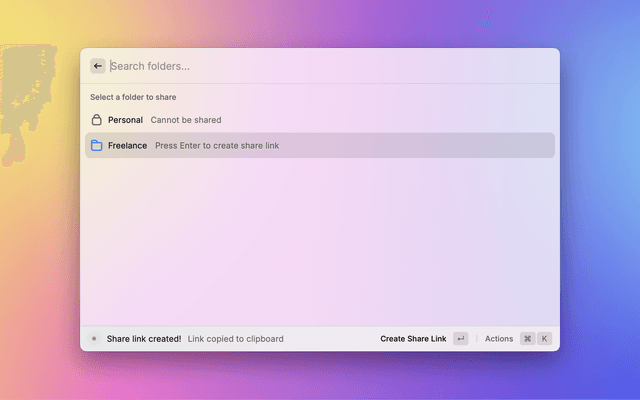Click Press Enter to create share link hint
Screen dimensions: 640x400
[217, 145]
